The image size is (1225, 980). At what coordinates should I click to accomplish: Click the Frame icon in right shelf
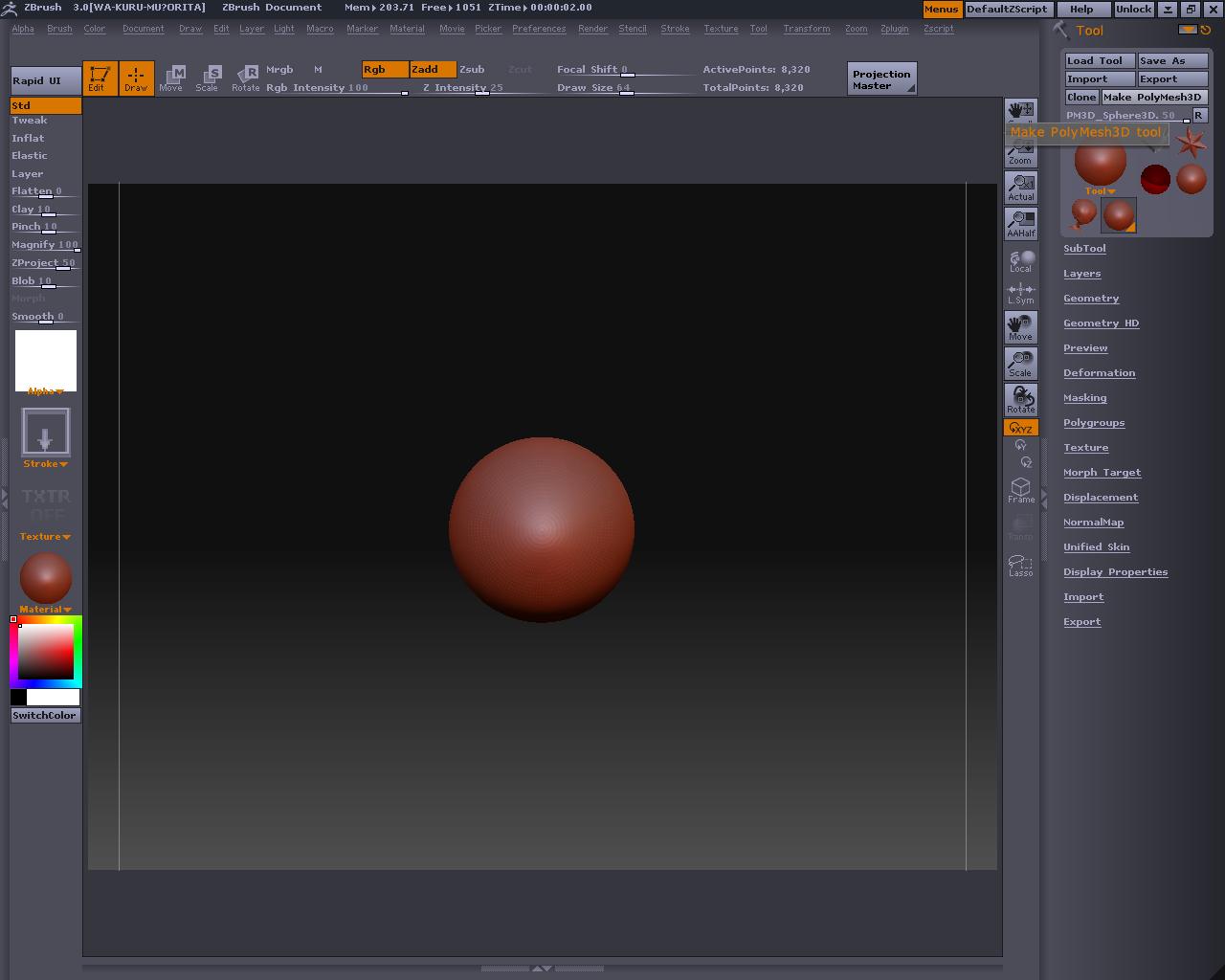click(1021, 491)
